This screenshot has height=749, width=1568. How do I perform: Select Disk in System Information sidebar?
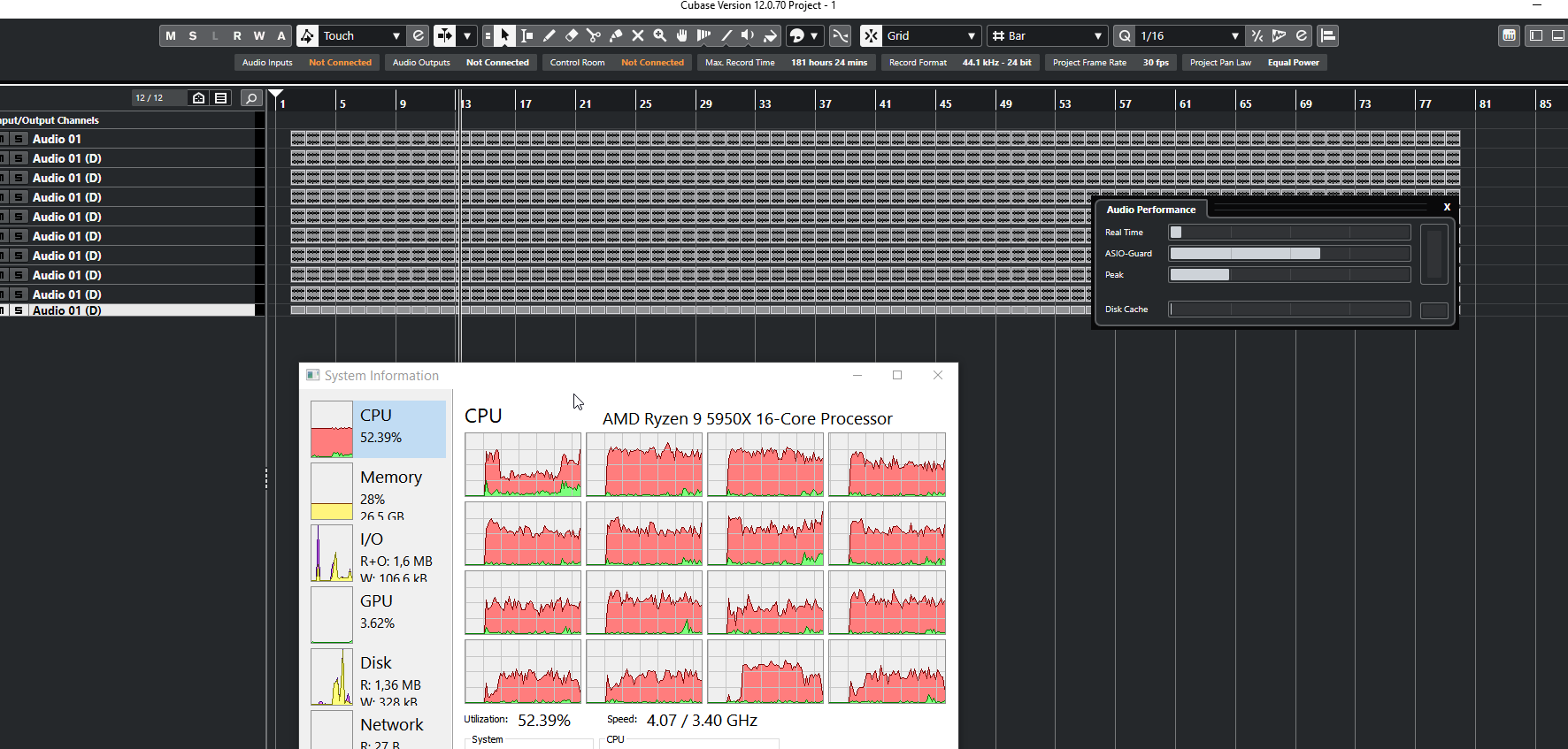[379, 676]
